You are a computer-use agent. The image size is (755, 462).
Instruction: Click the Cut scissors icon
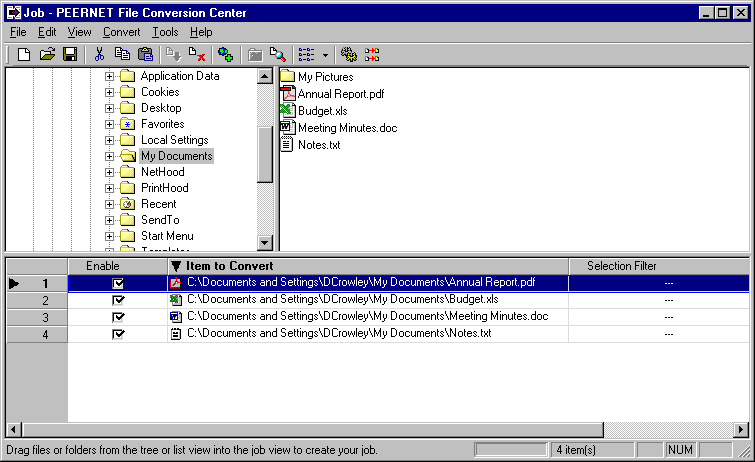pyautogui.click(x=99, y=54)
